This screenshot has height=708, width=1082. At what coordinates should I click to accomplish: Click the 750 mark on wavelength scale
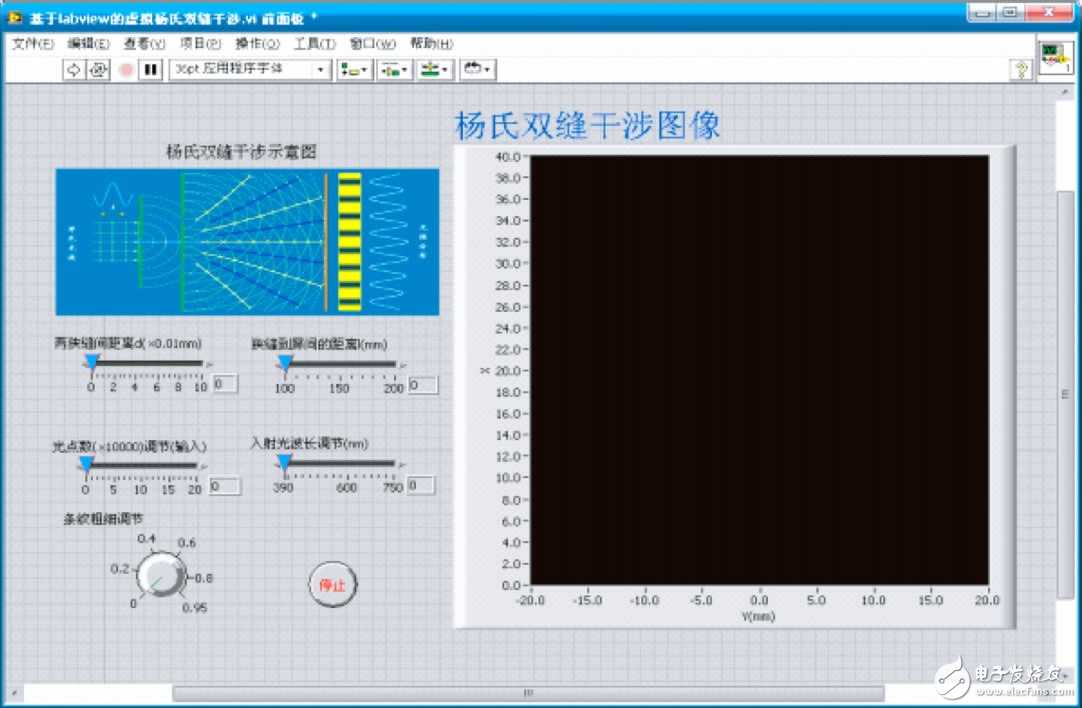(393, 488)
